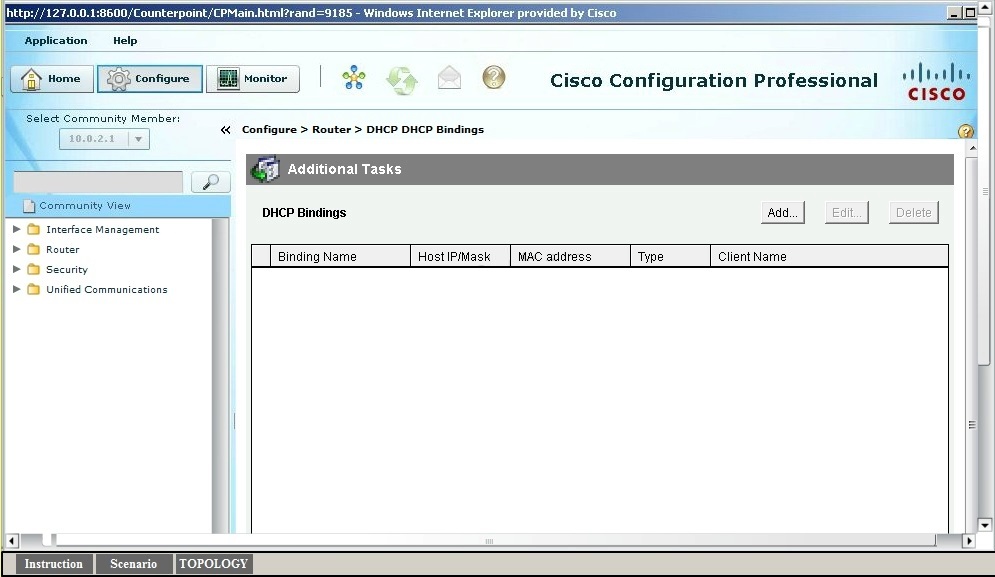Select the Interface Management tree label
The height and width of the screenshot is (577, 995).
(x=102, y=230)
